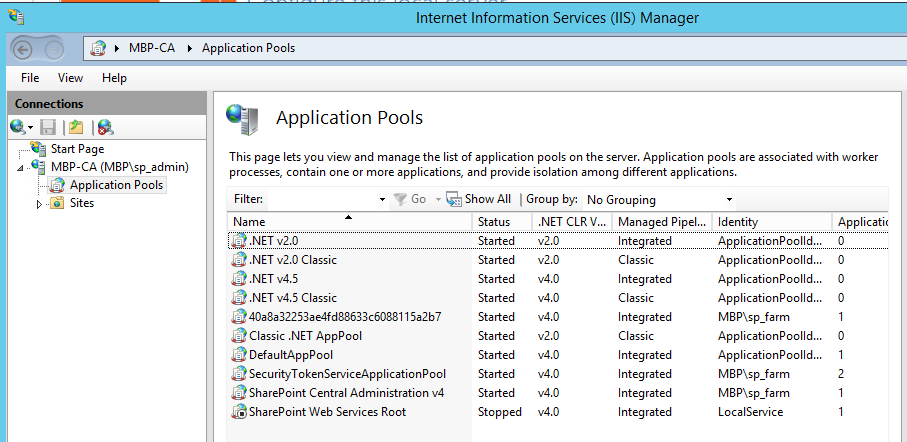Click the Connections panel header

click(106, 104)
